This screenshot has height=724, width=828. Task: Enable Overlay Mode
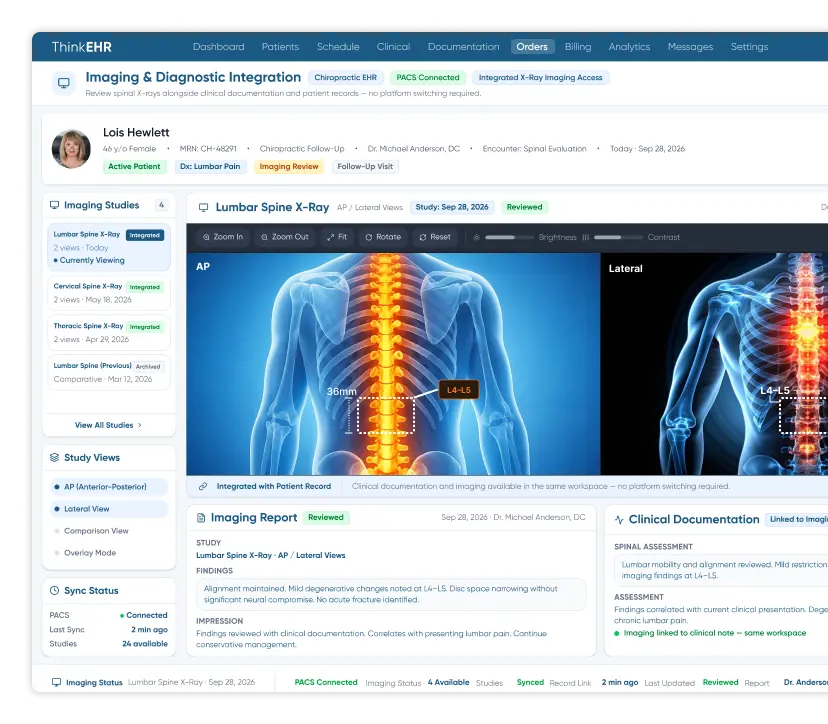pyautogui.click(x=90, y=553)
